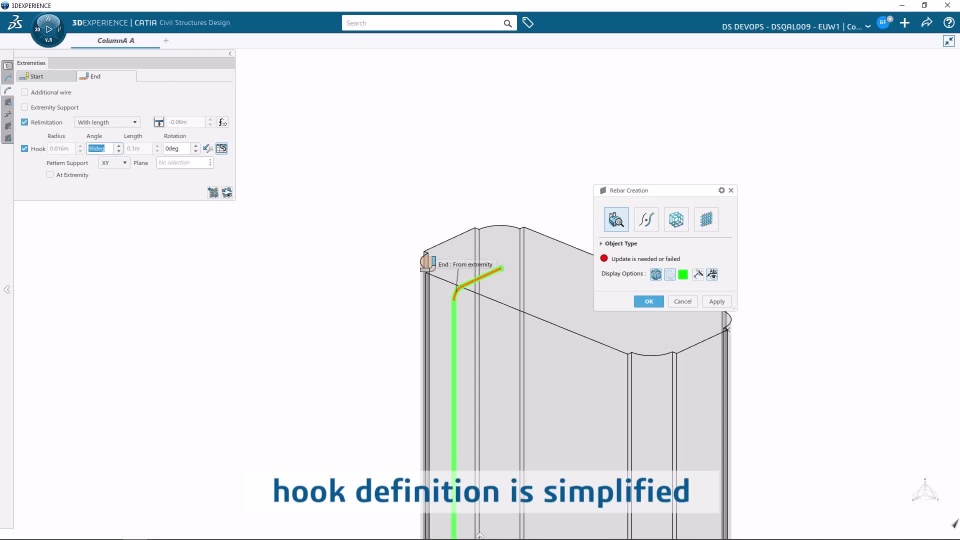Open the Pattern Support XY dropdown
The height and width of the screenshot is (540, 960).
point(114,163)
